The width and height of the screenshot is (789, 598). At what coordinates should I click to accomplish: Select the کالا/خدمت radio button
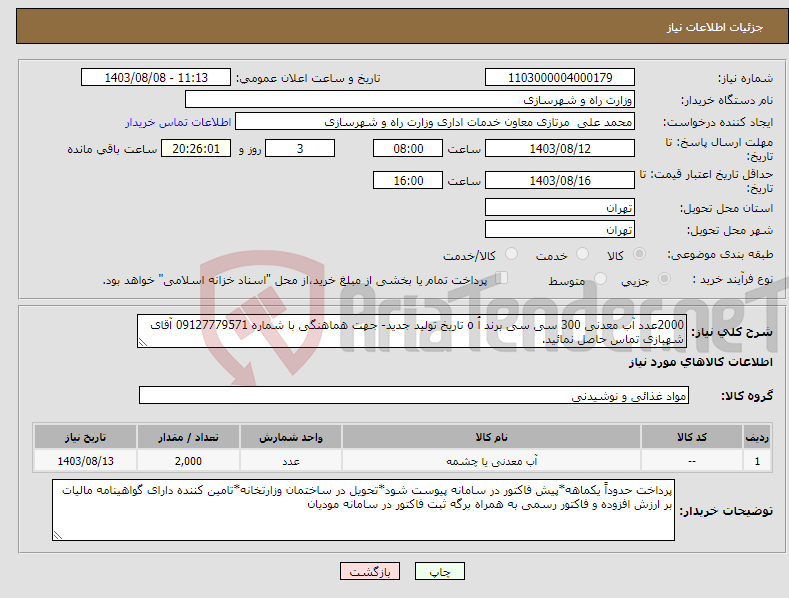[x=511, y=254]
